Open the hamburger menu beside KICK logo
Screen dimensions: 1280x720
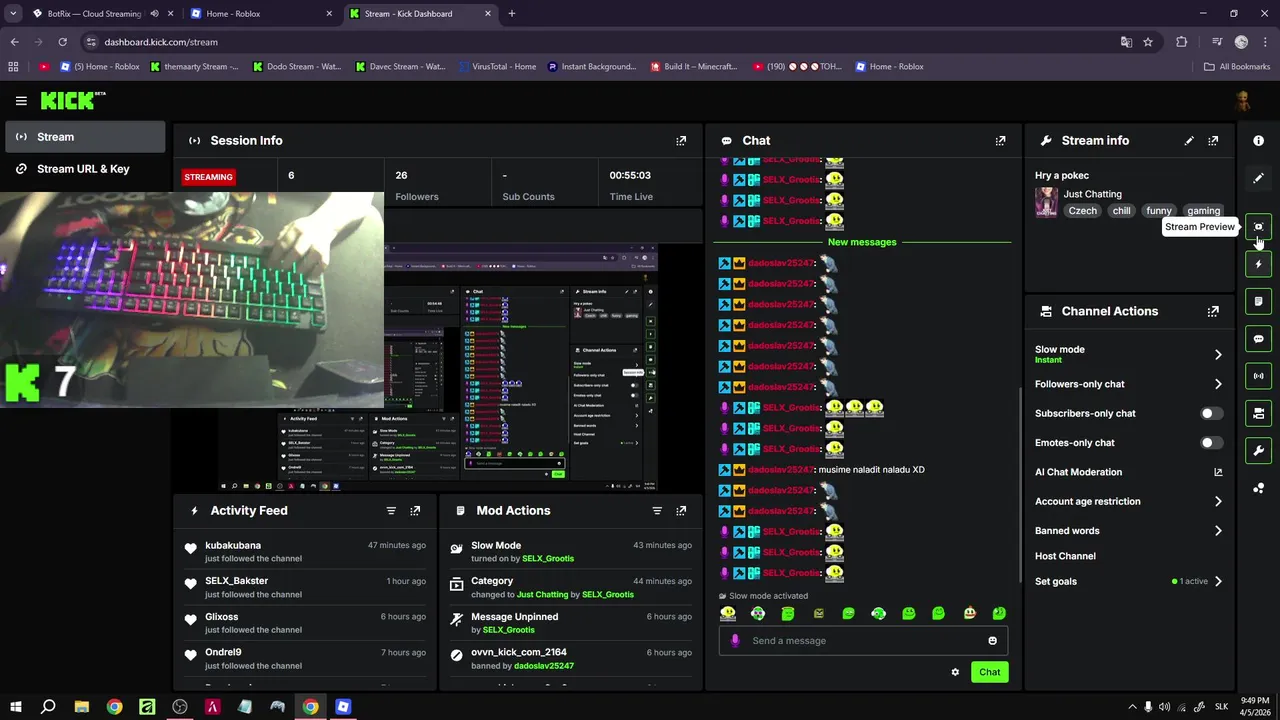21,101
